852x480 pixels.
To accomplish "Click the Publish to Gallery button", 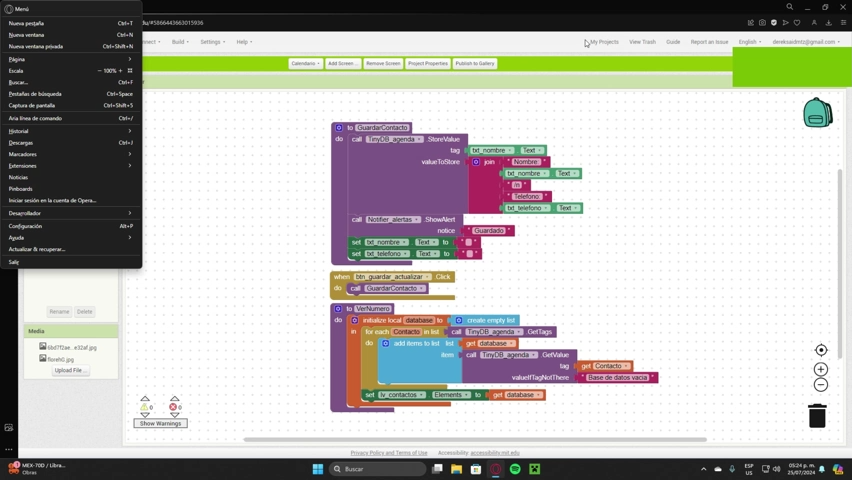I will pos(475,63).
